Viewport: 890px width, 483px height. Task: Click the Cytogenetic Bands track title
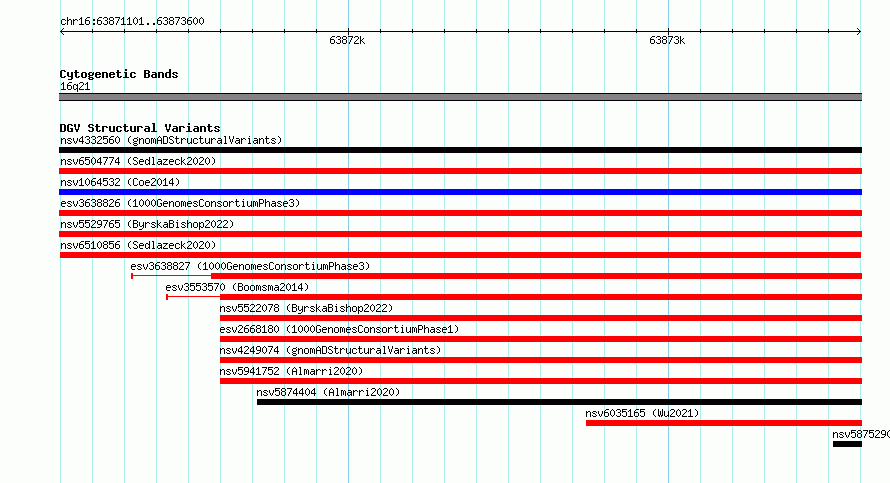tap(119, 74)
